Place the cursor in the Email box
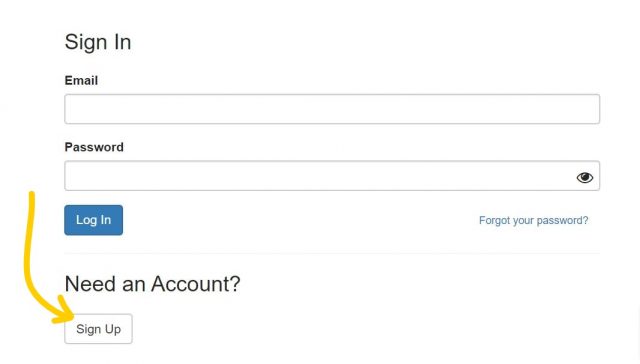 (332, 109)
